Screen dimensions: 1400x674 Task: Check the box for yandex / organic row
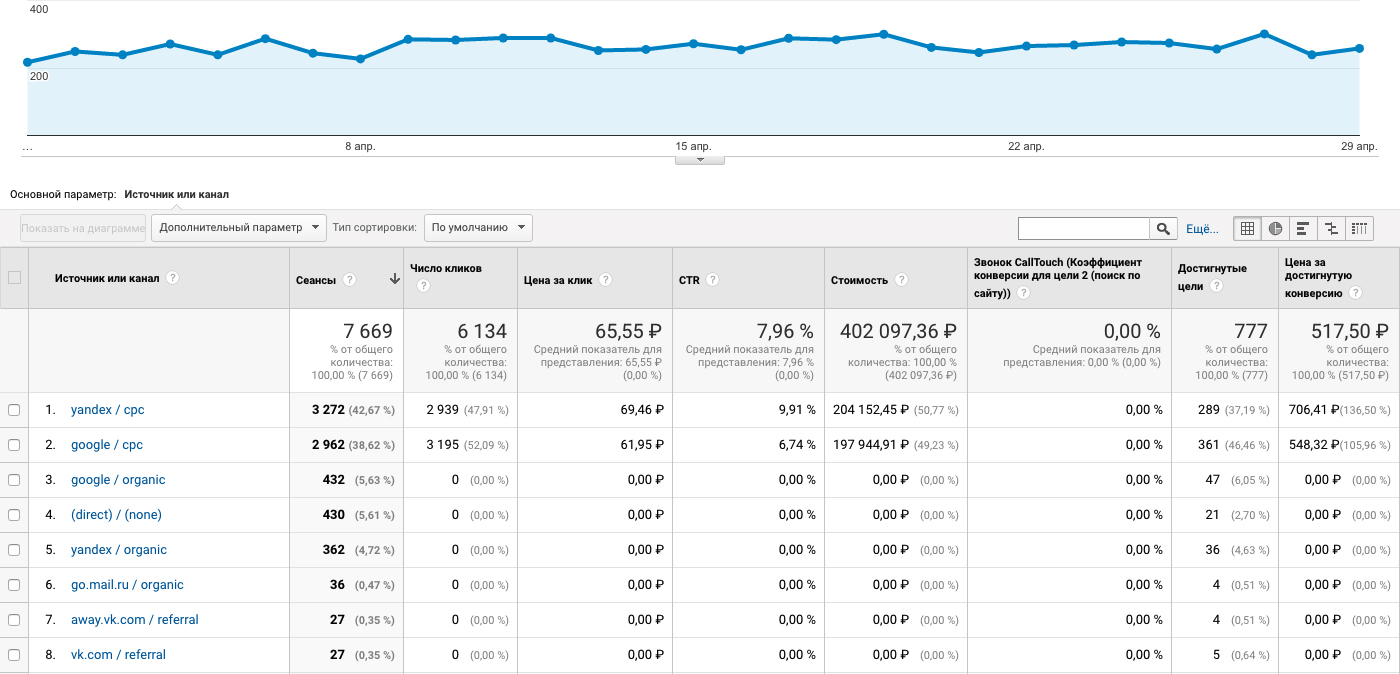[14, 550]
